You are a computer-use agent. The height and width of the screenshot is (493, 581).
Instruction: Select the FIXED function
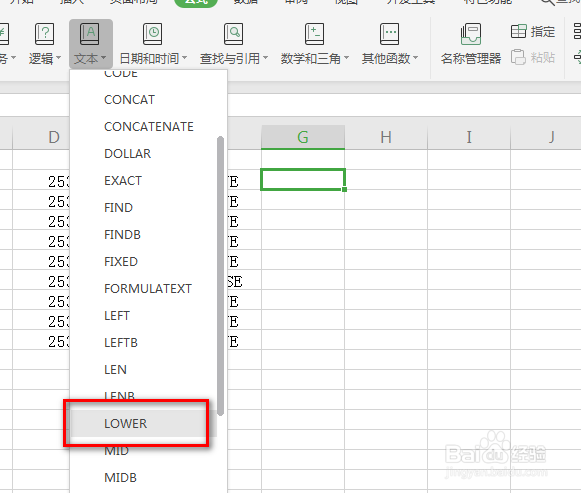(121, 262)
